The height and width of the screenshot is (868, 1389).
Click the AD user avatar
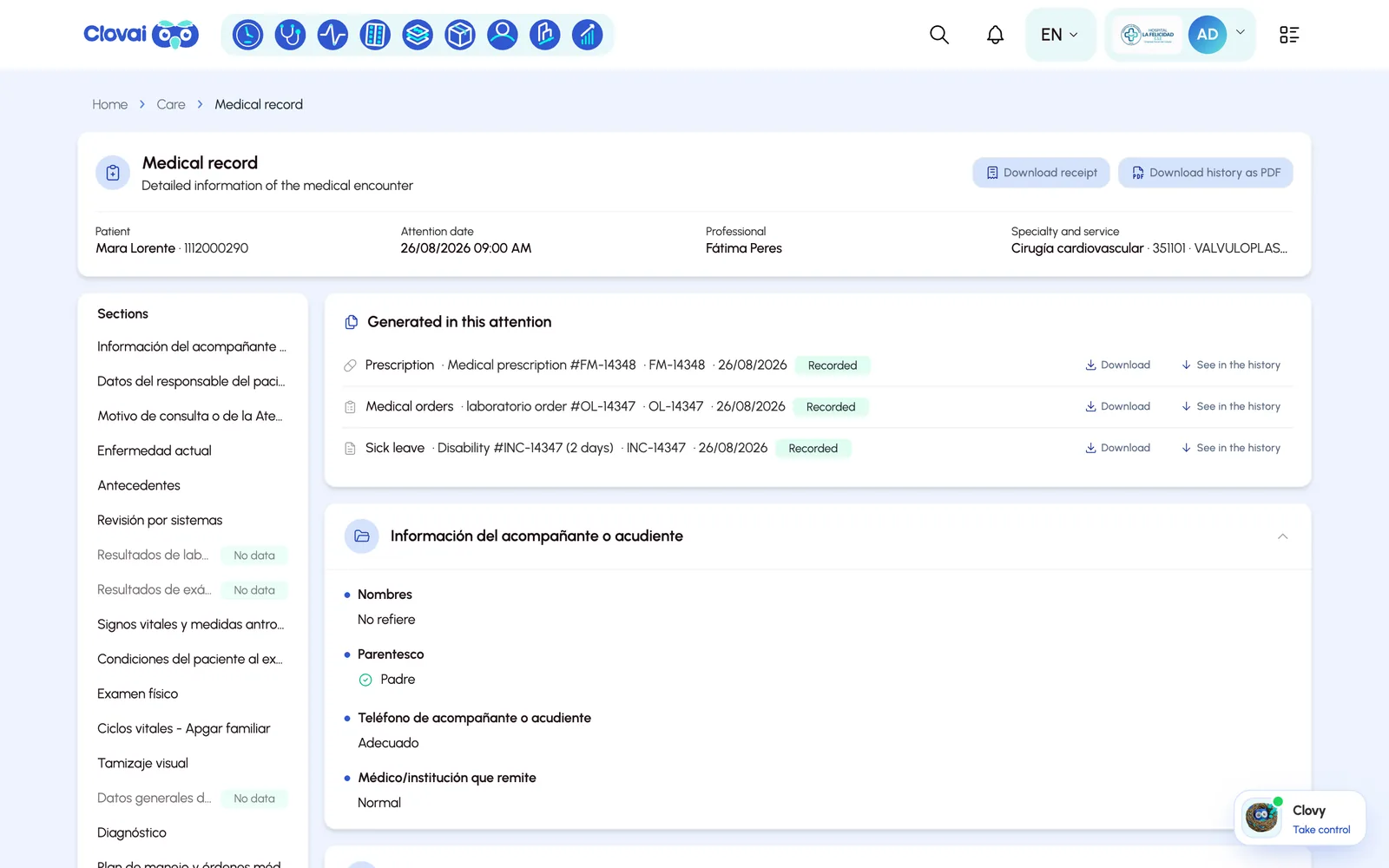point(1208,35)
